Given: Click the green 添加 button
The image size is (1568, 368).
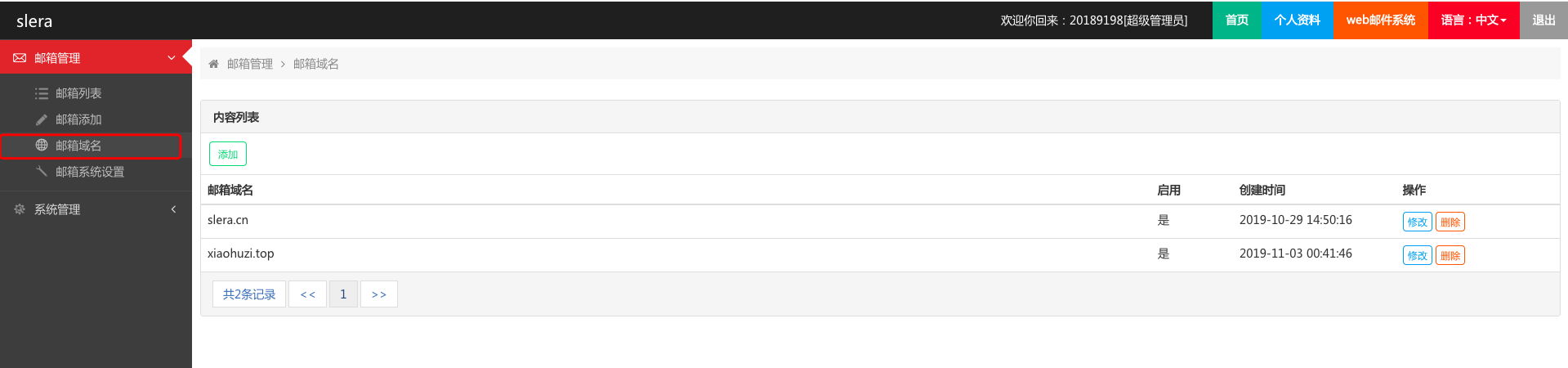Looking at the screenshot, I should click(x=228, y=154).
